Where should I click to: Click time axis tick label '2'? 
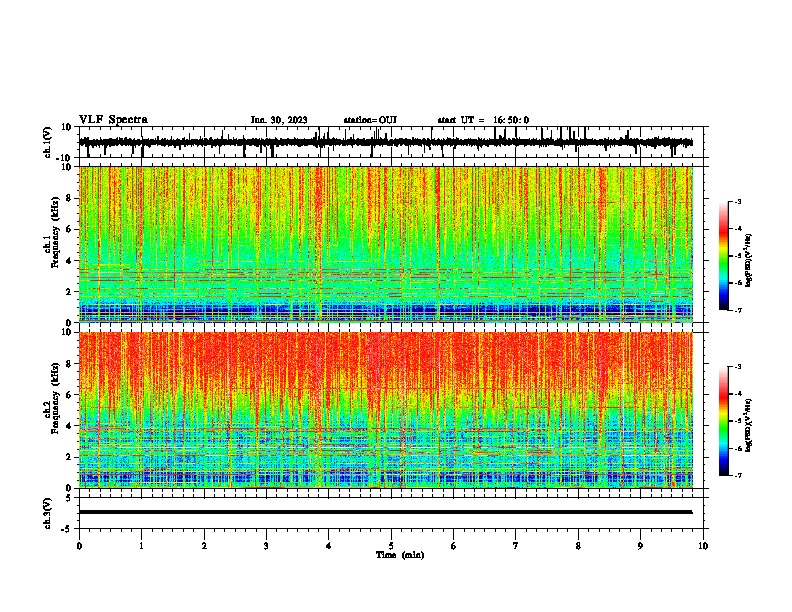click(x=204, y=546)
